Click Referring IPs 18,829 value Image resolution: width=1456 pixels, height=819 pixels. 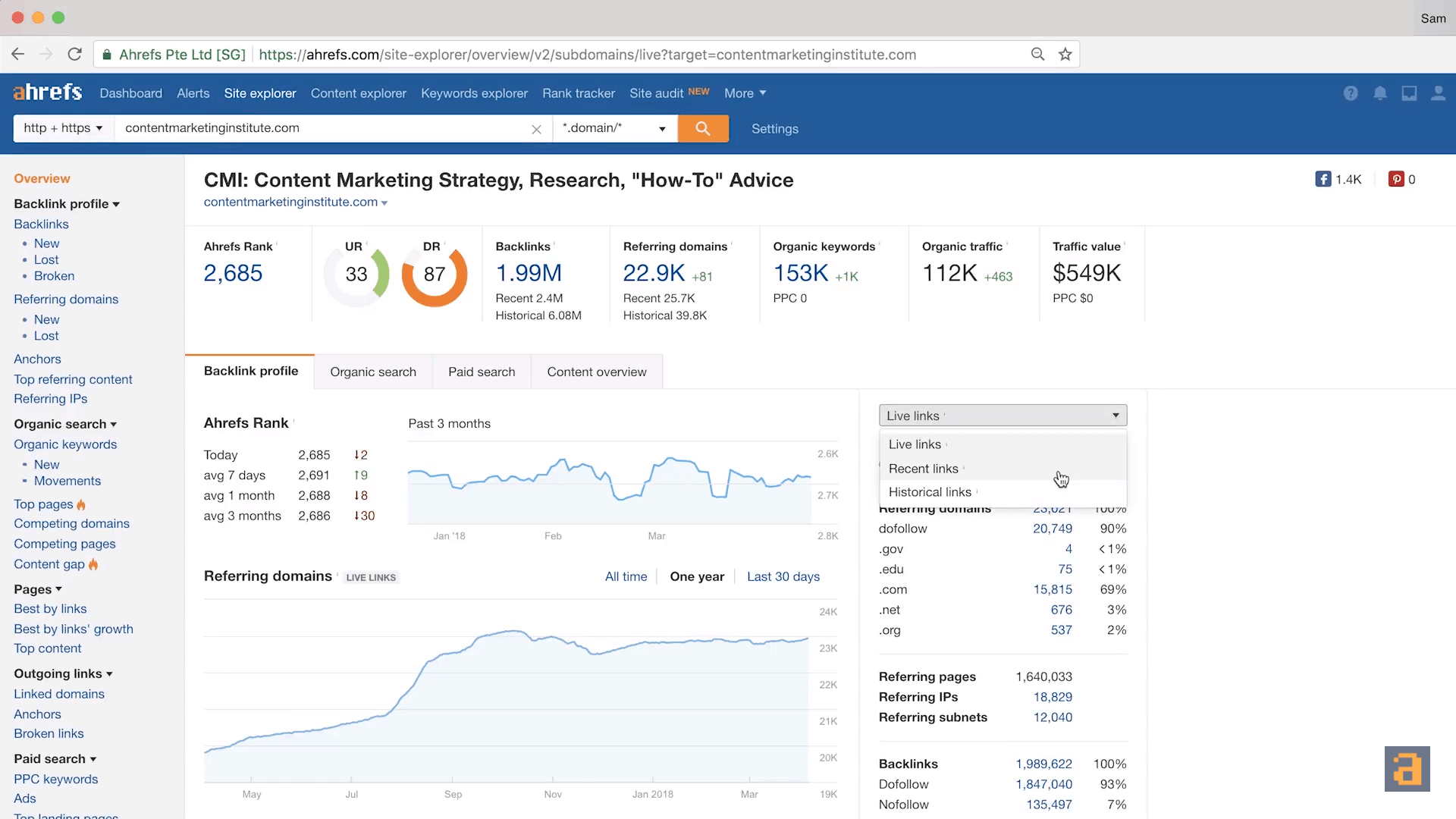click(x=1053, y=697)
